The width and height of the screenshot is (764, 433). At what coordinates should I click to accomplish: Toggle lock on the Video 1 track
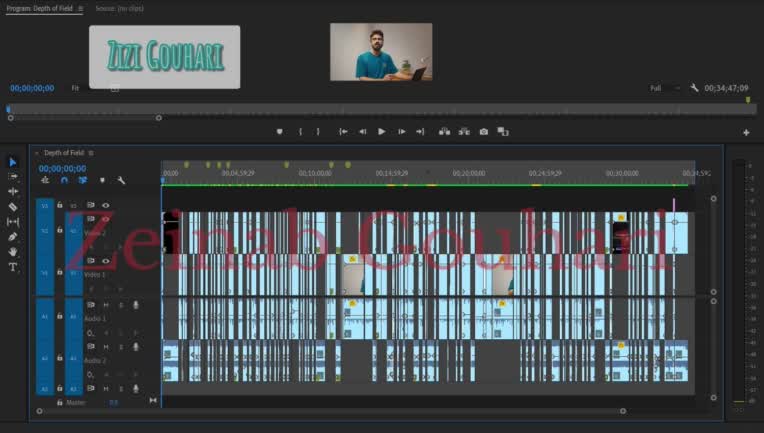(59, 272)
